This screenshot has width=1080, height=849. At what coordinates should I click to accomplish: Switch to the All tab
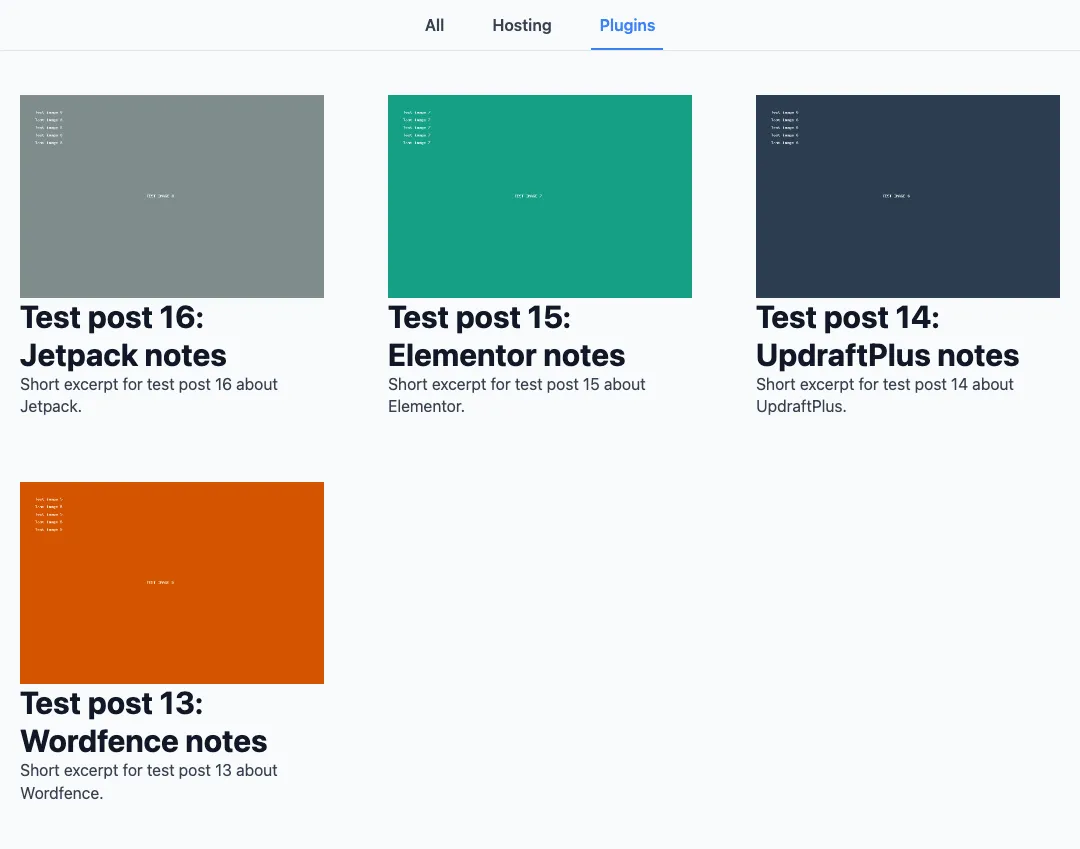pyautogui.click(x=434, y=25)
